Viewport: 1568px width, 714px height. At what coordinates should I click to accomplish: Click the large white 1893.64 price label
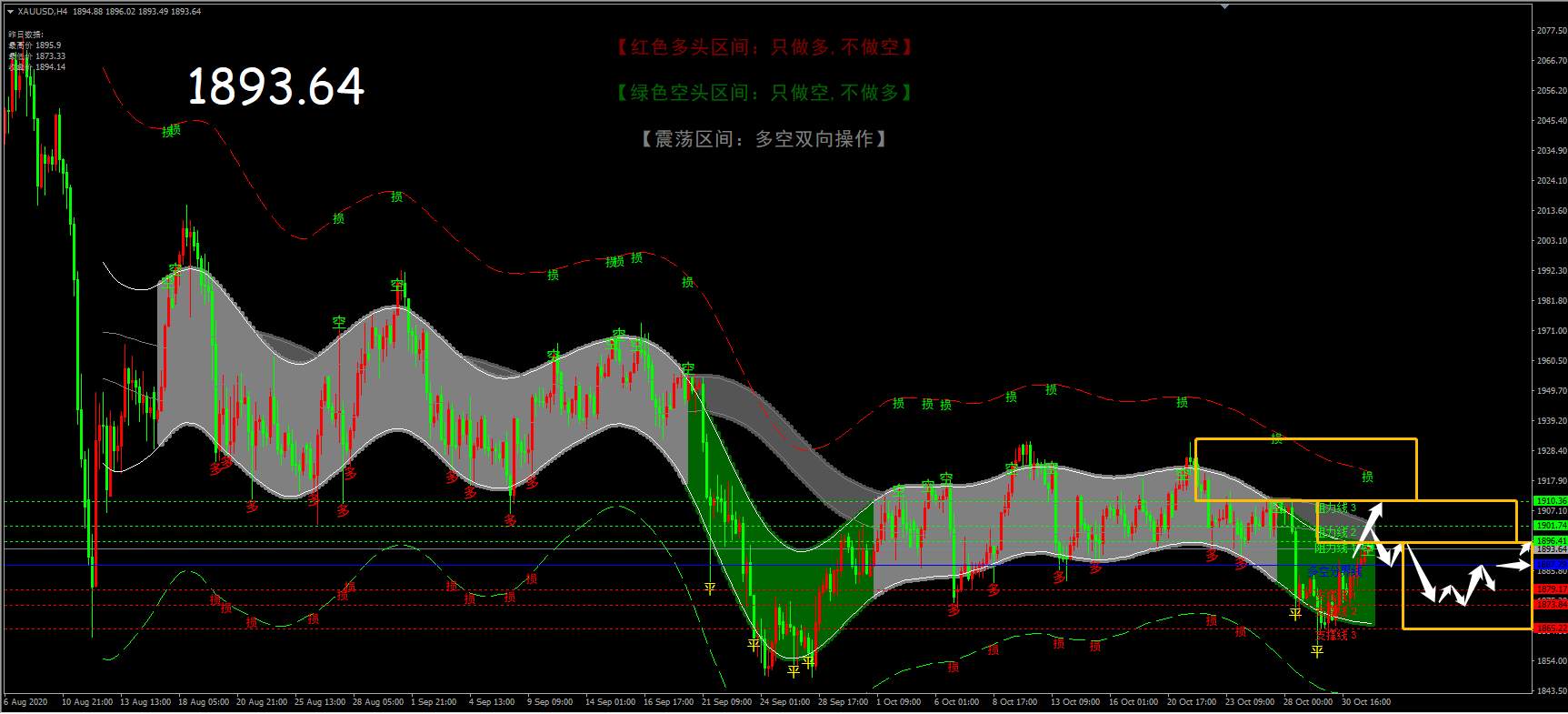pos(275,86)
